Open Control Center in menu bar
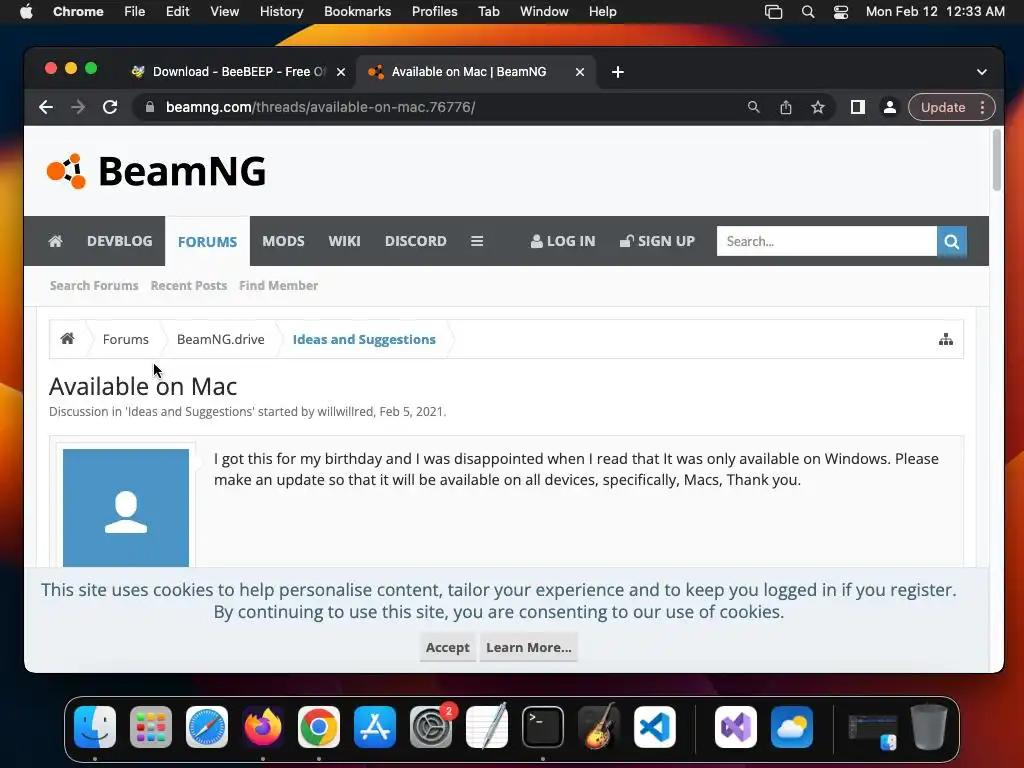The height and width of the screenshot is (768, 1024). coord(841,12)
